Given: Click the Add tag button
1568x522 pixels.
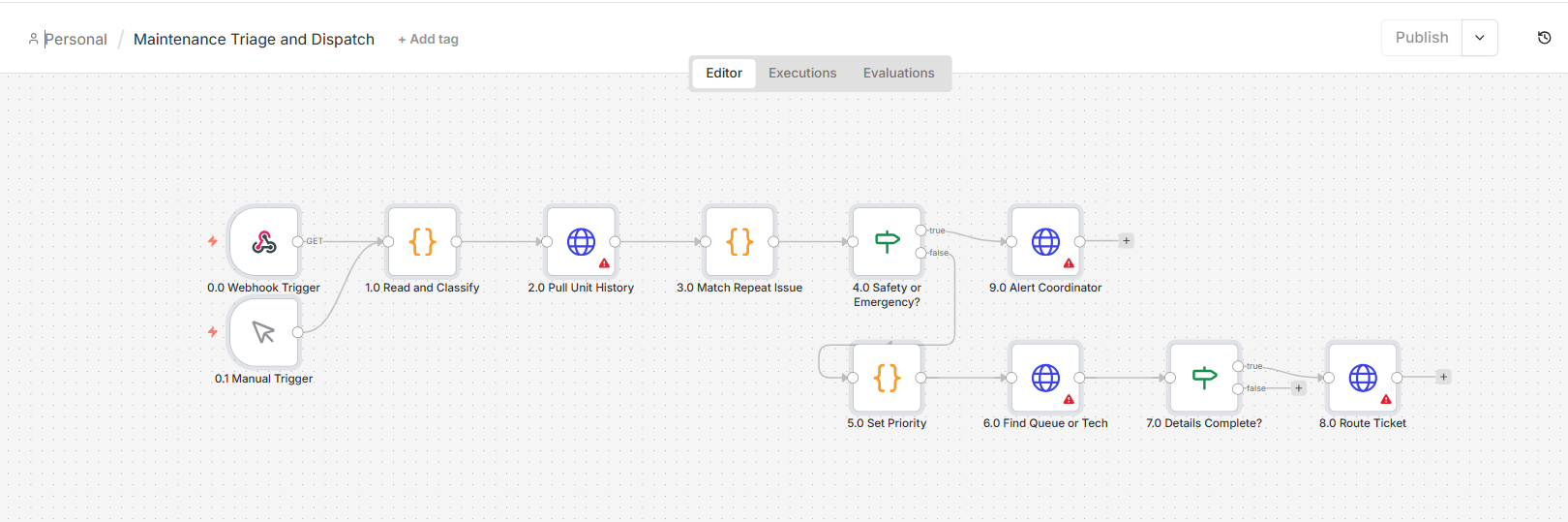Looking at the screenshot, I should click(x=428, y=40).
